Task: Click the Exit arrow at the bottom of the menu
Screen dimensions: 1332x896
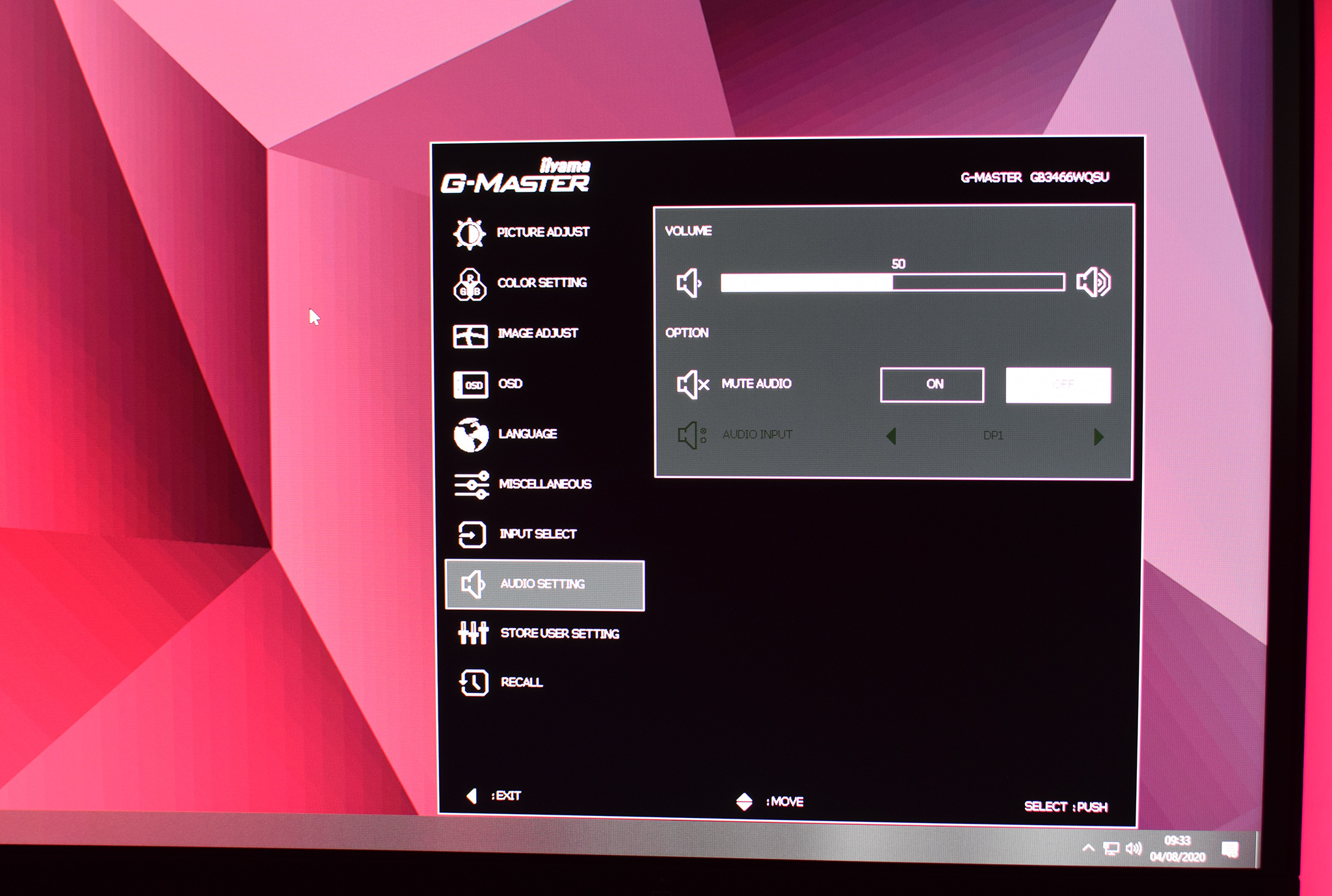Action: coord(472,796)
